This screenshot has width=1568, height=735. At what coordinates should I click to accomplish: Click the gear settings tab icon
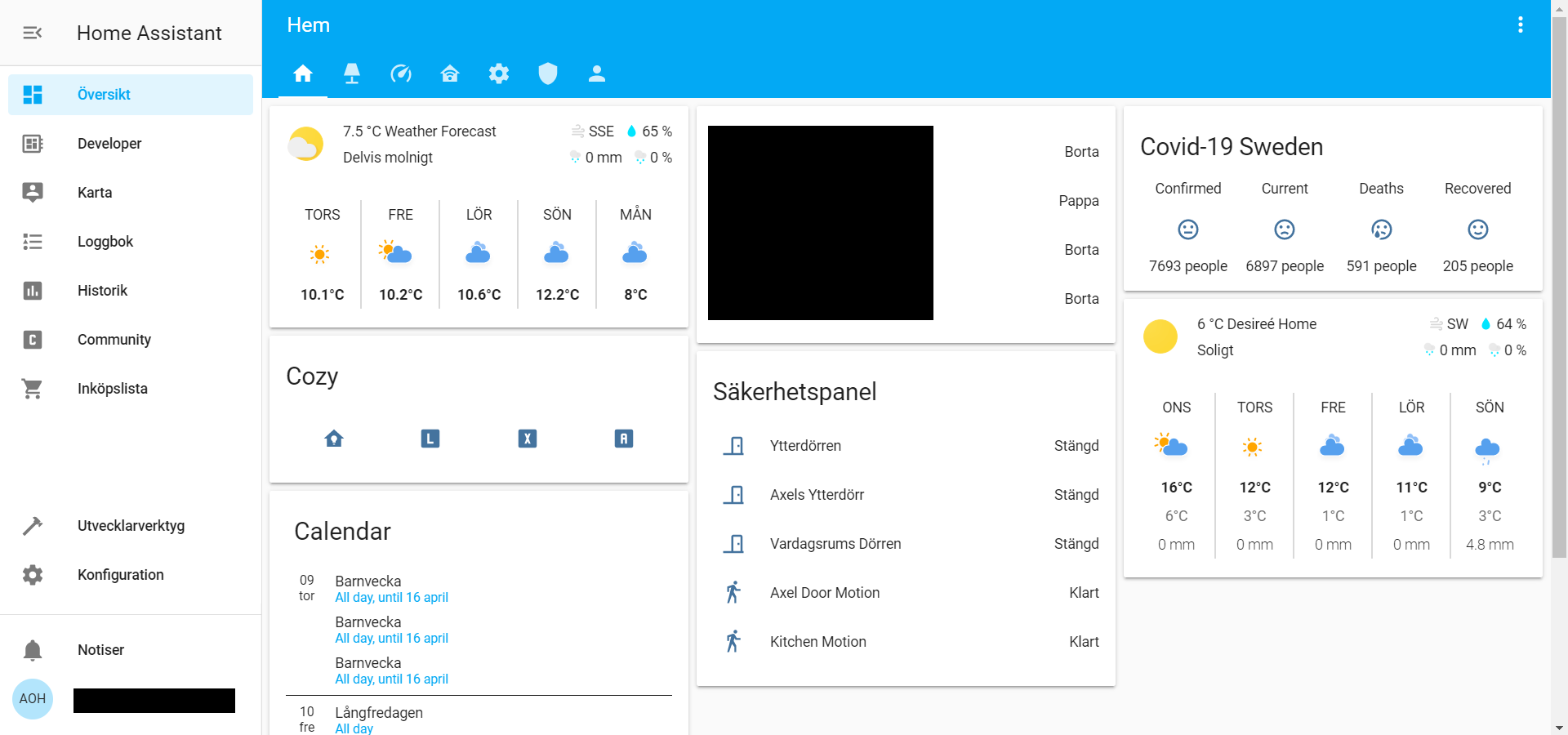coord(499,73)
